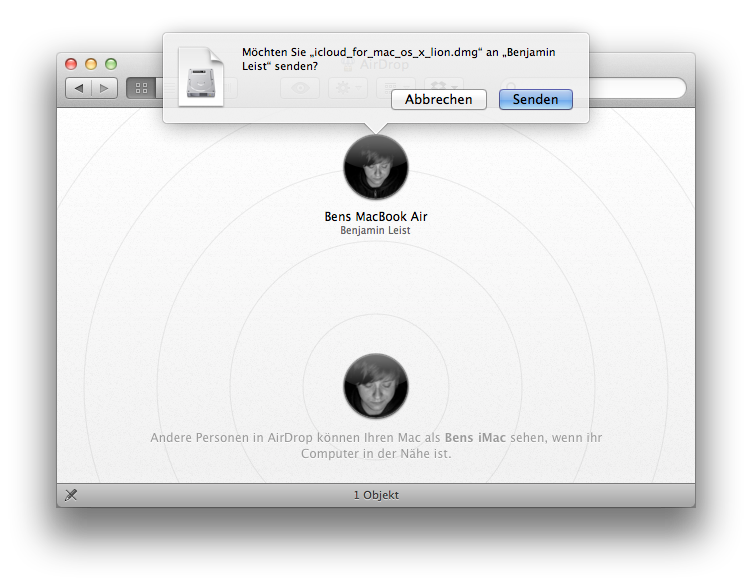Go forward with the right arrow
Viewport: 752px width, 586px height.
coord(104,88)
